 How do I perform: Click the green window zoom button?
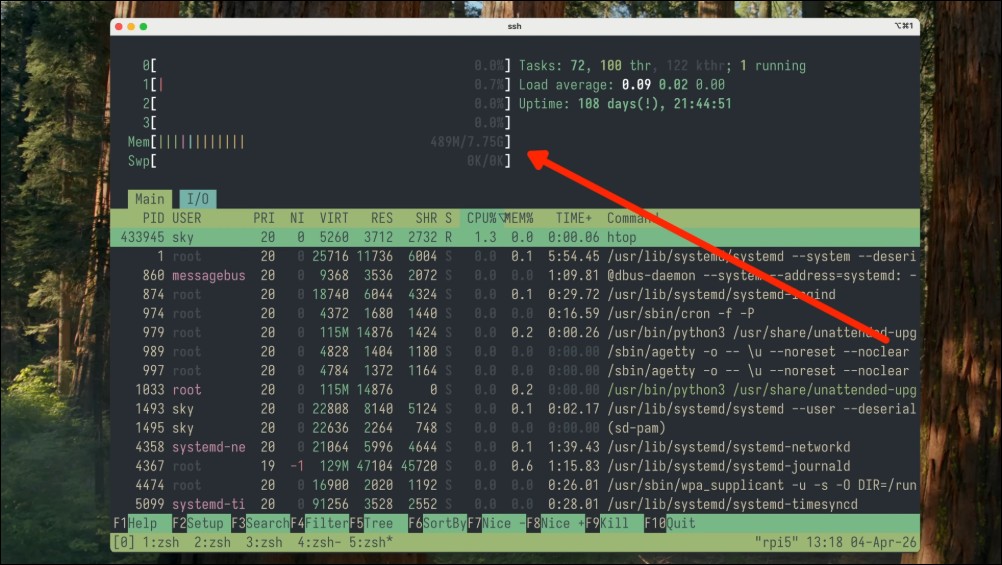pos(144,26)
